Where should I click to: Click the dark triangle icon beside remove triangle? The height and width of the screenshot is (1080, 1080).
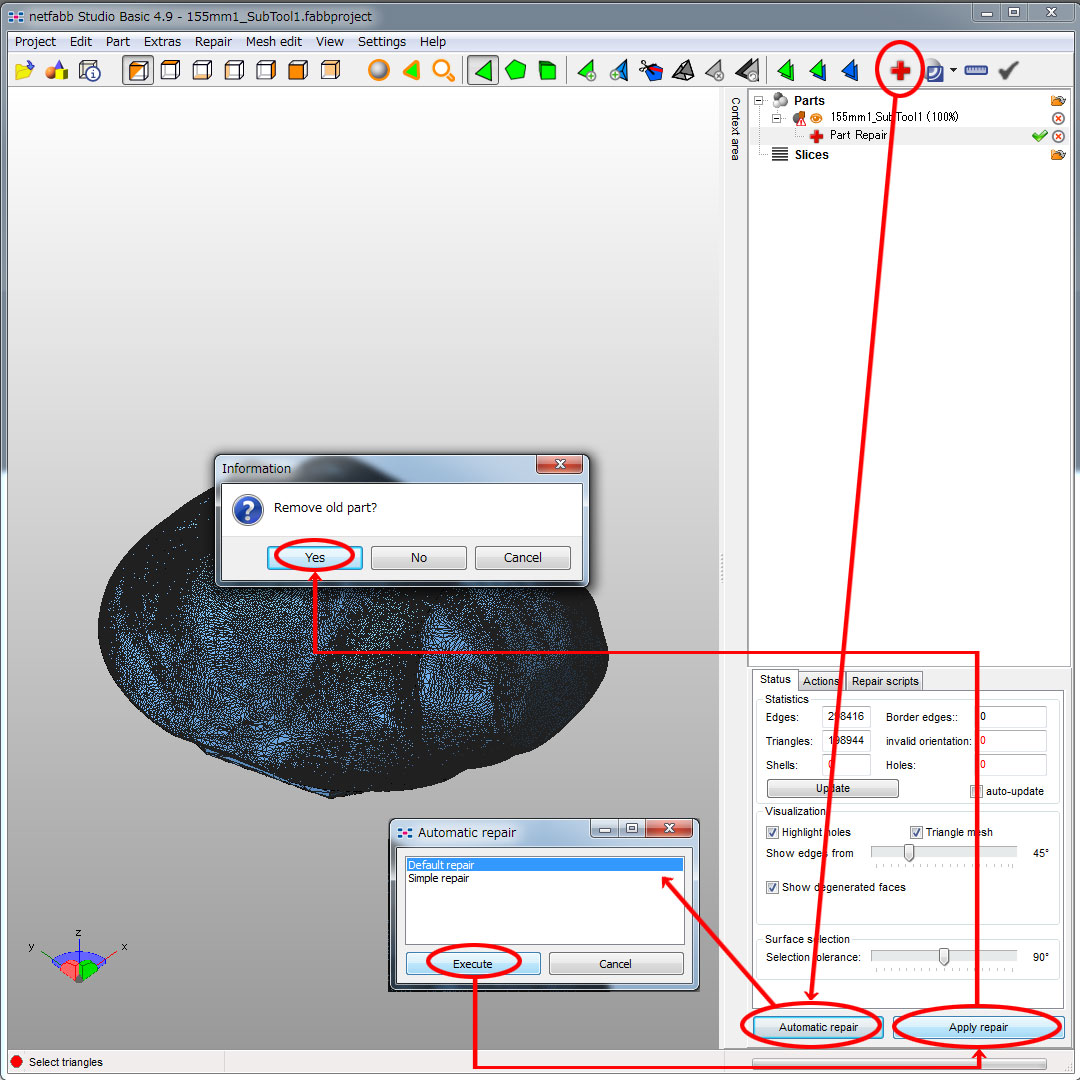click(x=747, y=70)
